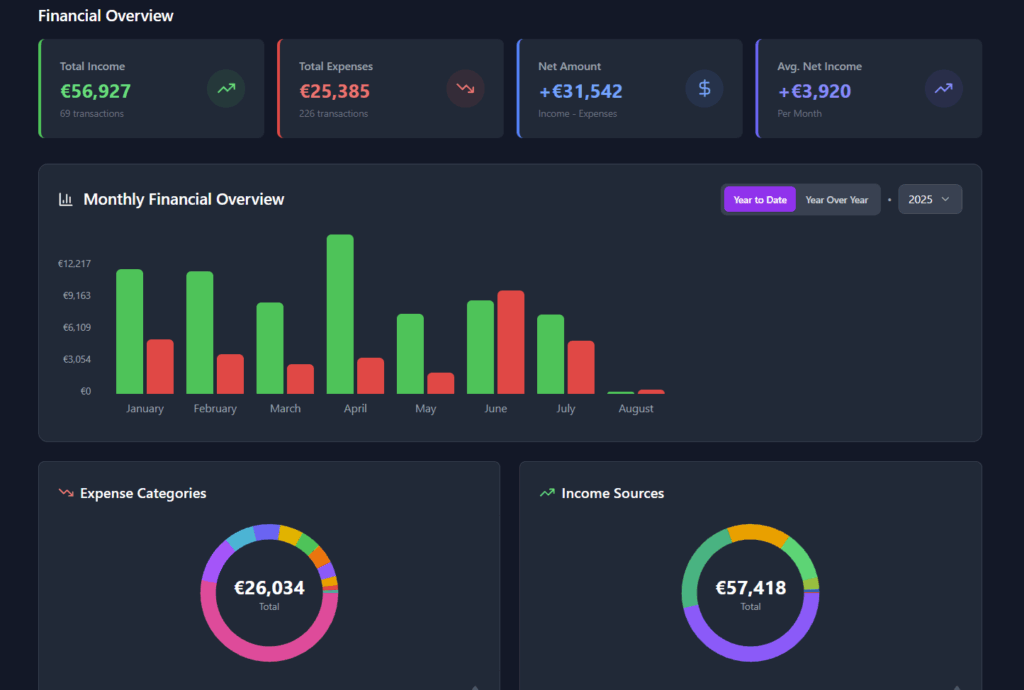
Task: Switch to Year Over Year view
Action: tap(837, 200)
